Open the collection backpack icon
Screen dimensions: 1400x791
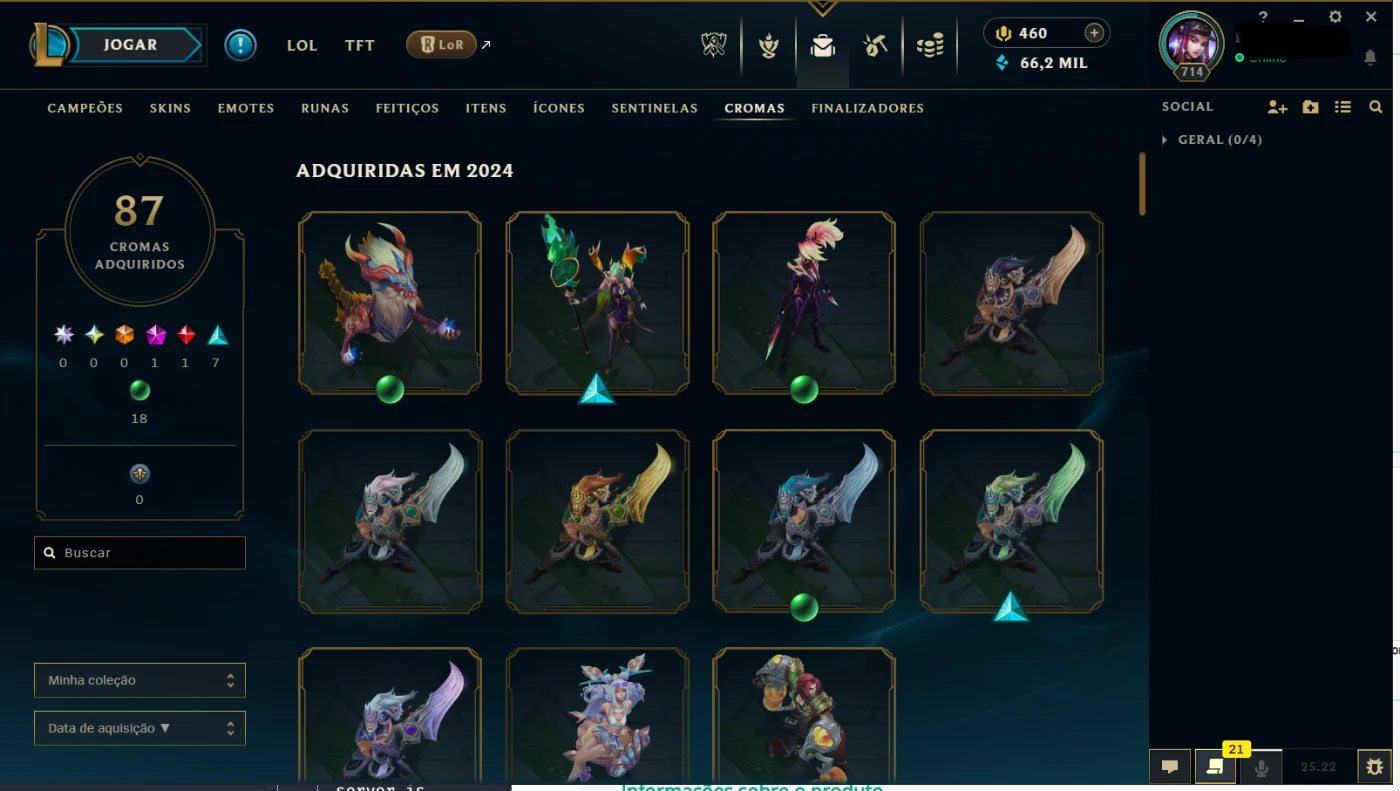[x=822, y=45]
